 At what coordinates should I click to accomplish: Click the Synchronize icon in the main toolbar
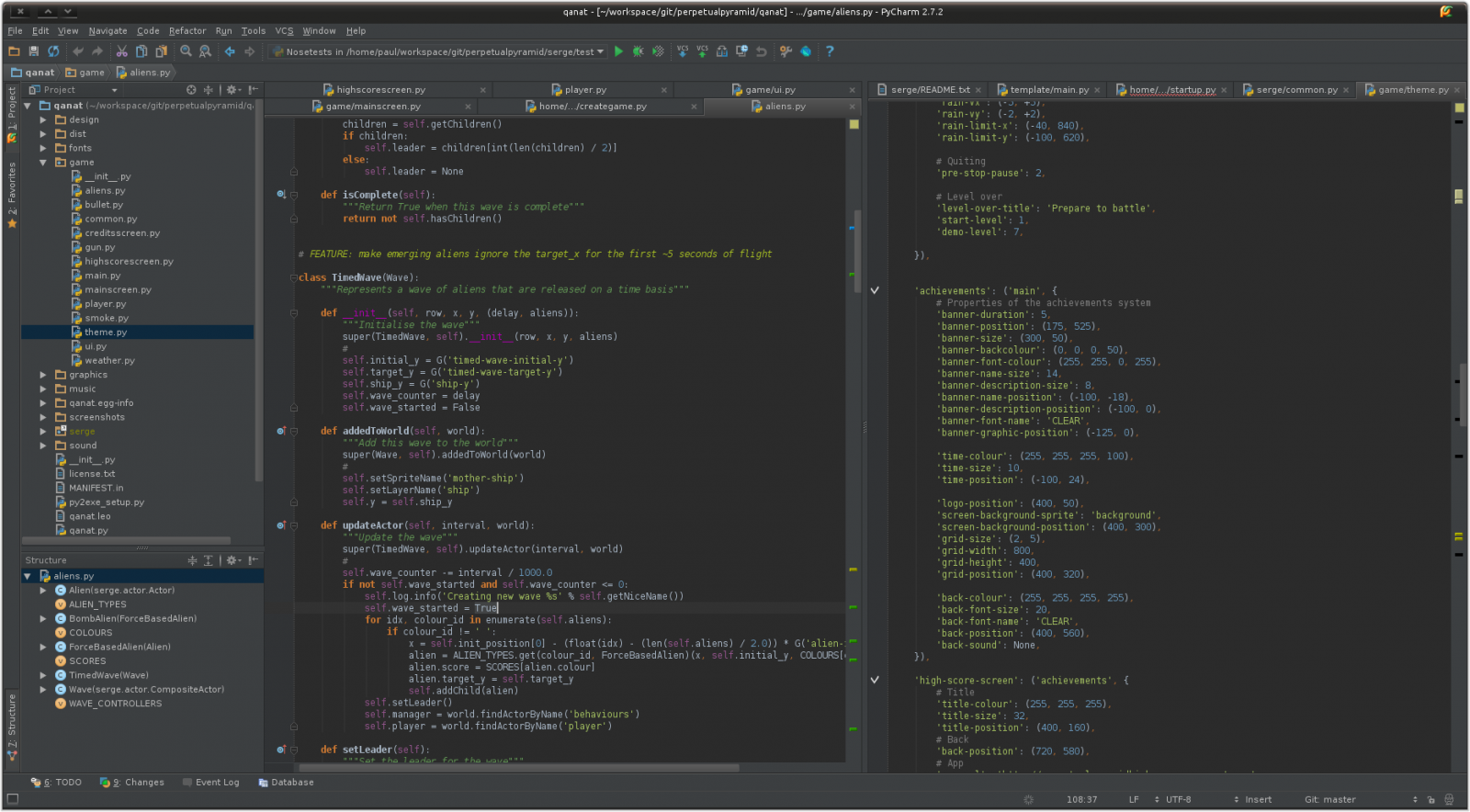click(53, 51)
